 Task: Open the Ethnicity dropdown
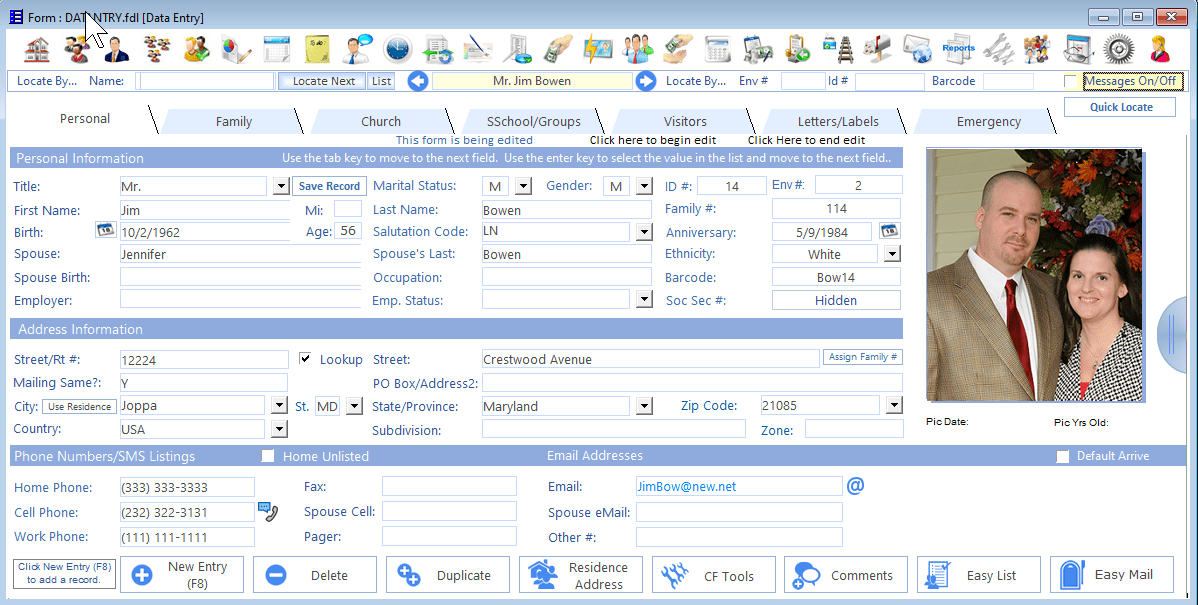point(892,254)
